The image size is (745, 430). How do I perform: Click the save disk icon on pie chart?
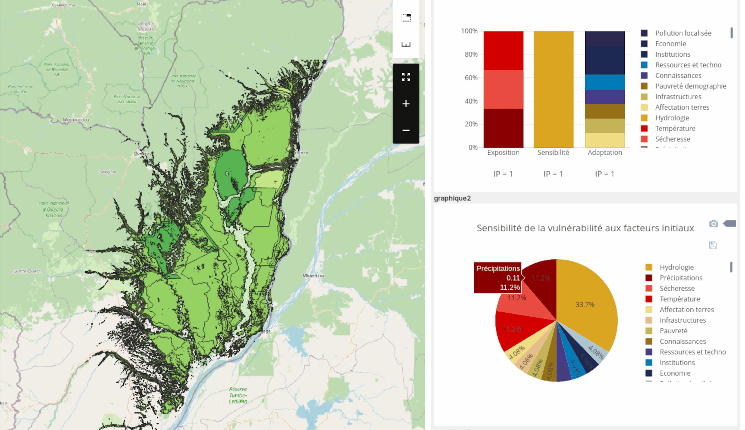(712, 245)
